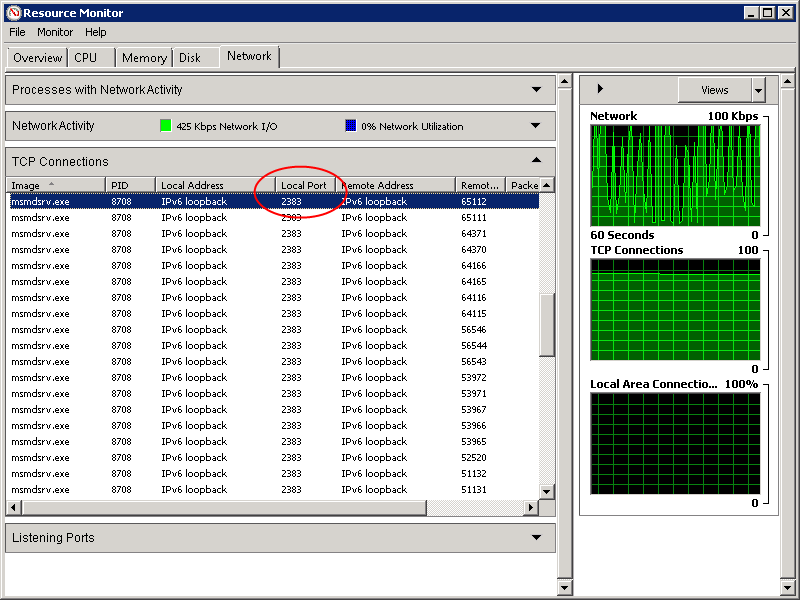The image size is (800, 600).
Task: Select the Network tab
Action: [249, 56]
